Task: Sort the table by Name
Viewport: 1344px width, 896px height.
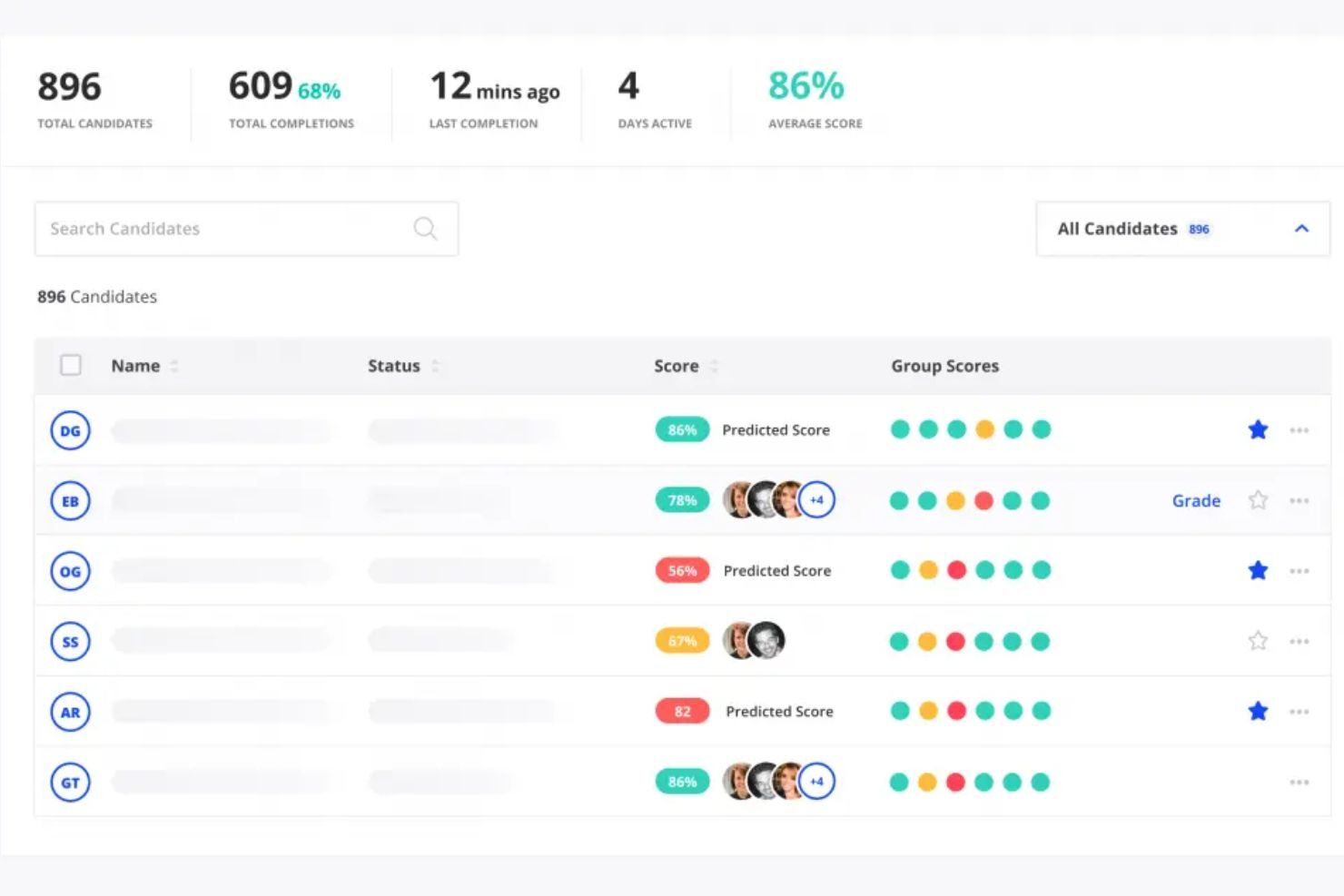Action: (x=143, y=365)
